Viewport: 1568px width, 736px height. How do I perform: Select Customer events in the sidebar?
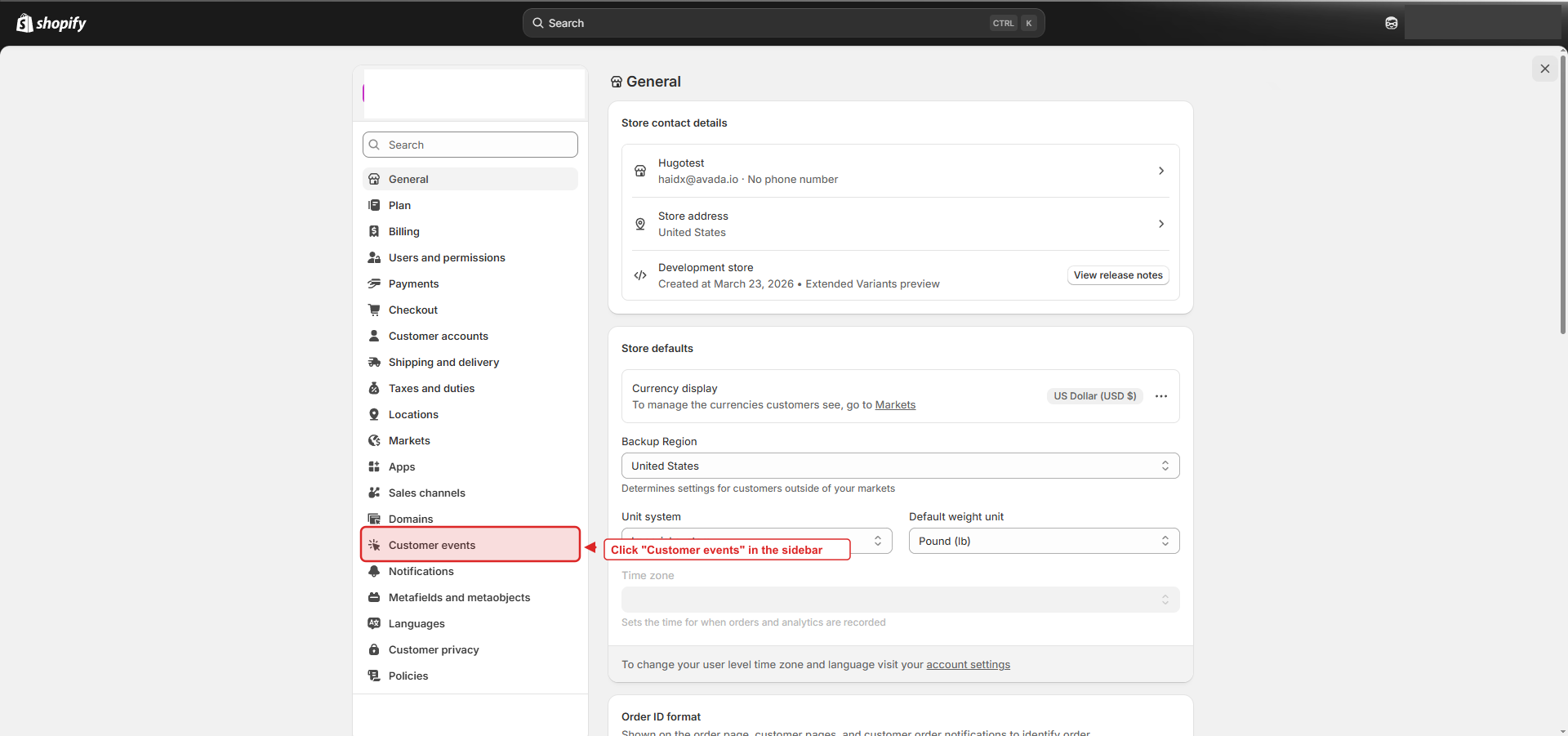tap(470, 545)
